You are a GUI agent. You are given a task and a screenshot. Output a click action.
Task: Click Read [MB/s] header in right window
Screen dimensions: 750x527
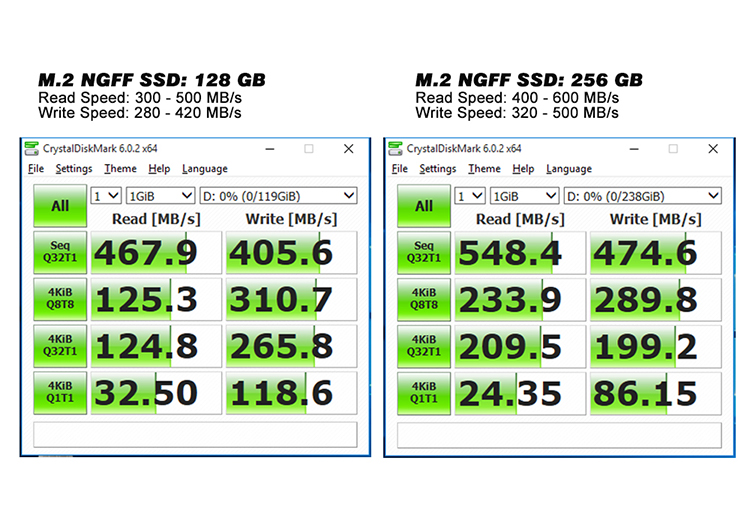coord(520,219)
